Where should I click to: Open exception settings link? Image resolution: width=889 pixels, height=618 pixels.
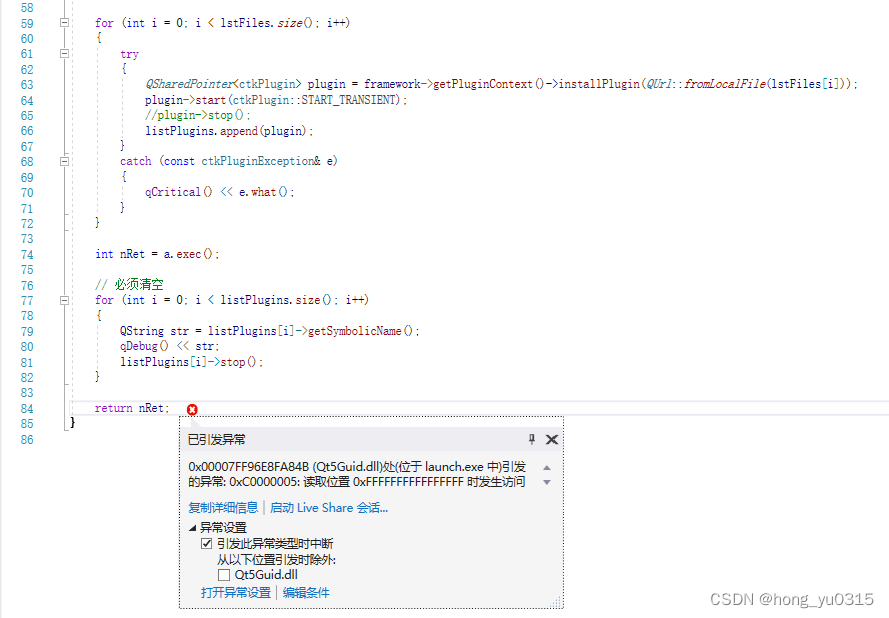pos(236,592)
